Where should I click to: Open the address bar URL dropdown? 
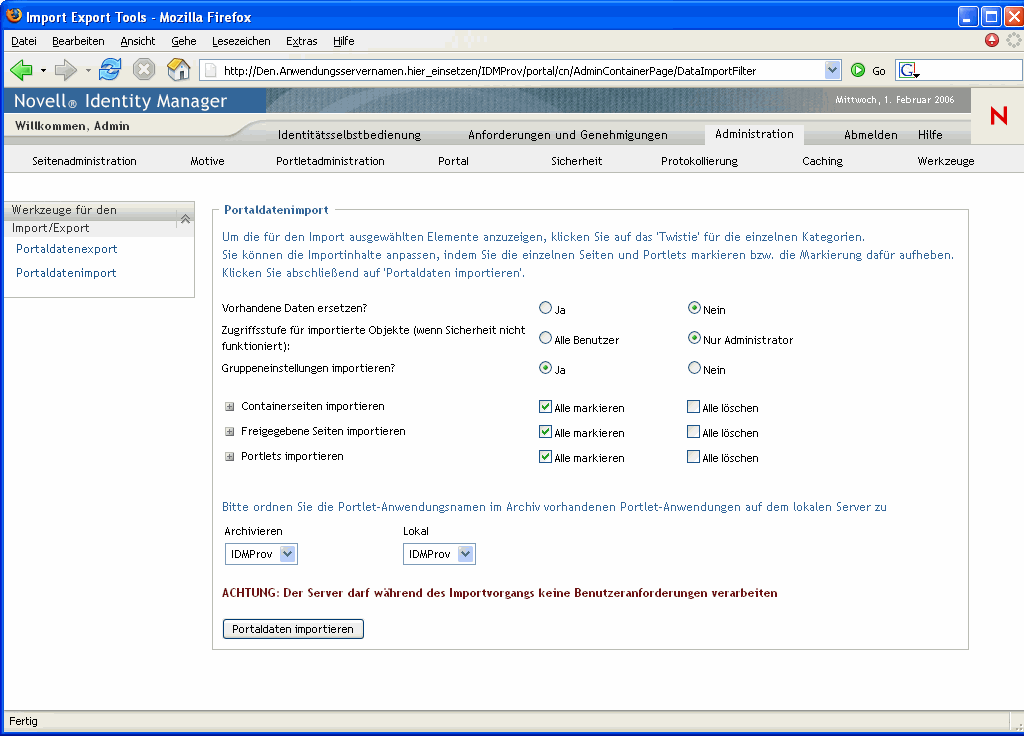[x=832, y=71]
